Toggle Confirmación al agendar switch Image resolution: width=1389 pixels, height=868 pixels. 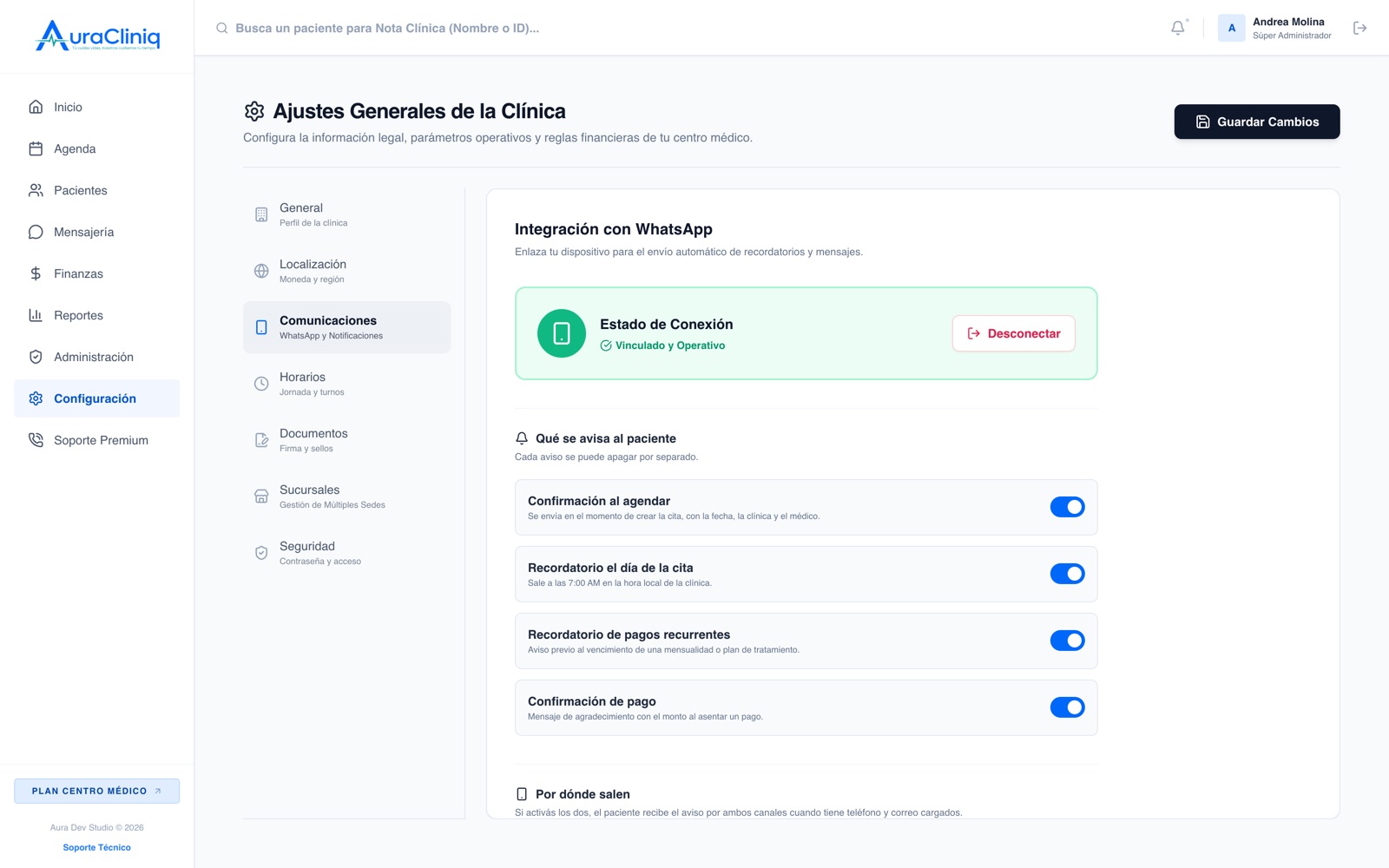(1068, 507)
